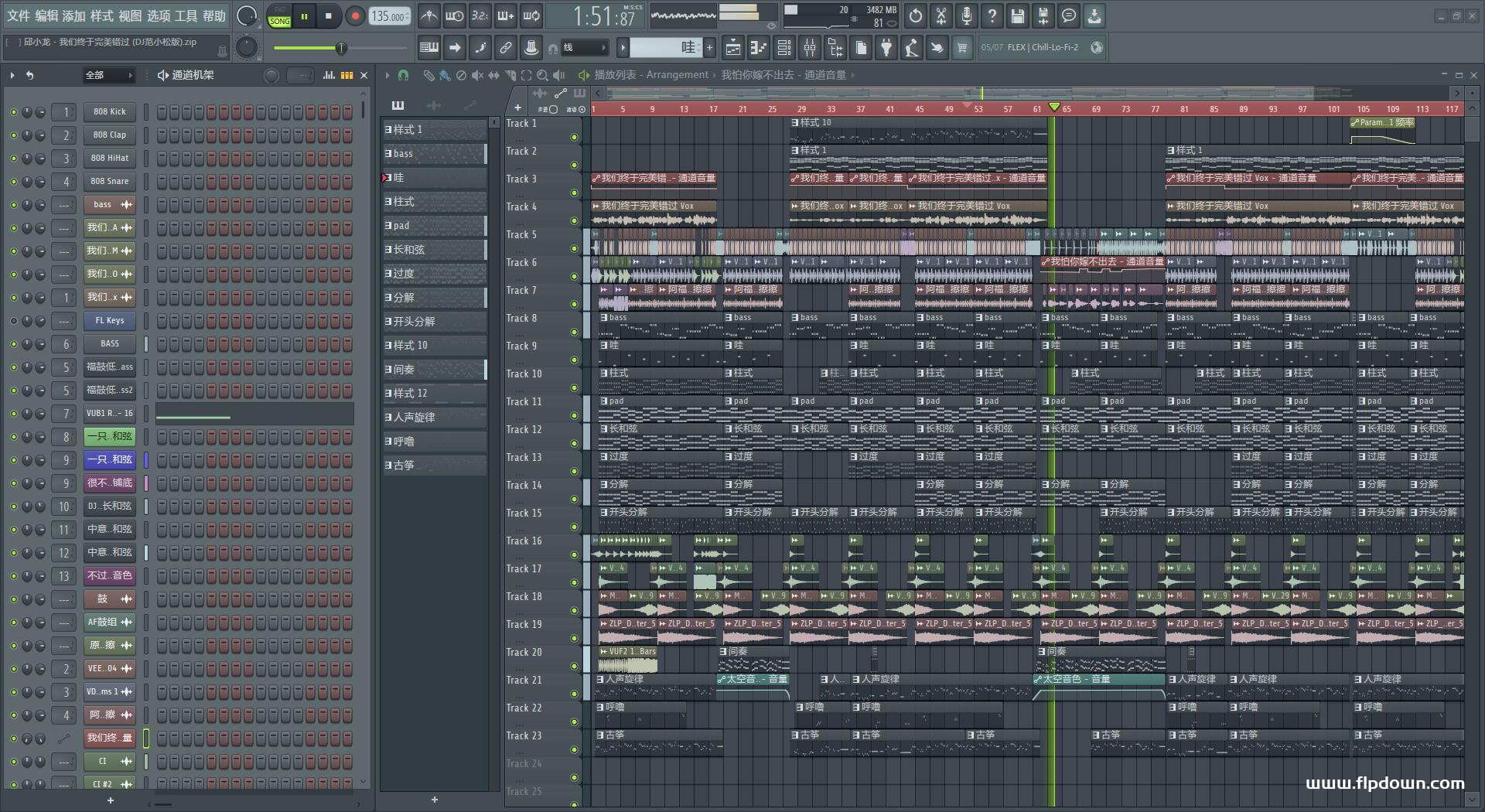Viewport: 1485px width, 812px height.
Task: Toggle first step of 808 Kick
Action: coord(162,112)
